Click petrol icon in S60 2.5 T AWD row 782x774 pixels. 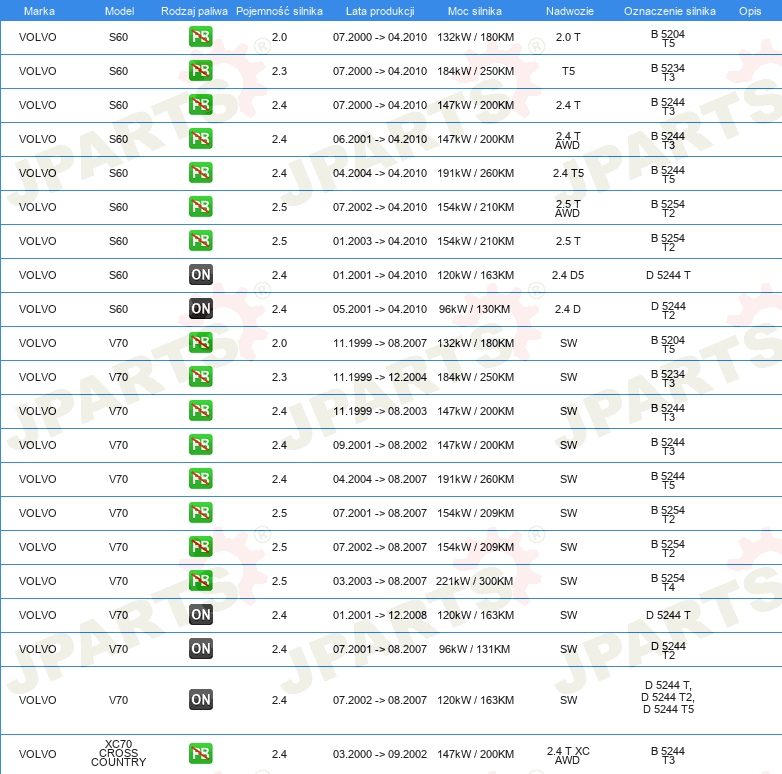pyautogui.click(x=201, y=206)
